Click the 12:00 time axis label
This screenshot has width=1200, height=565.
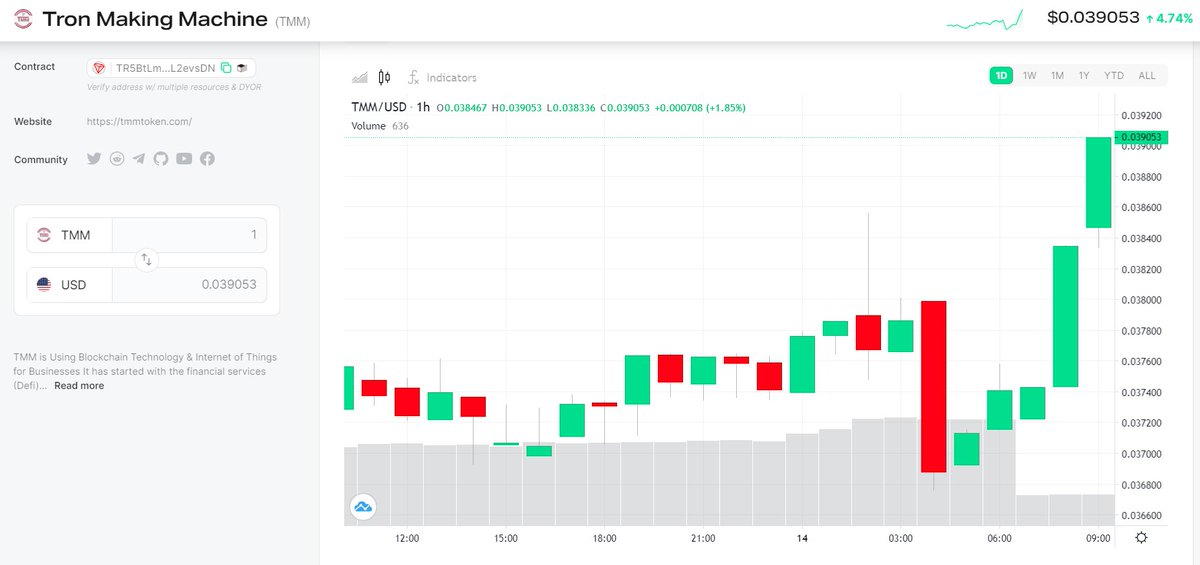pyautogui.click(x=407, y=538)
